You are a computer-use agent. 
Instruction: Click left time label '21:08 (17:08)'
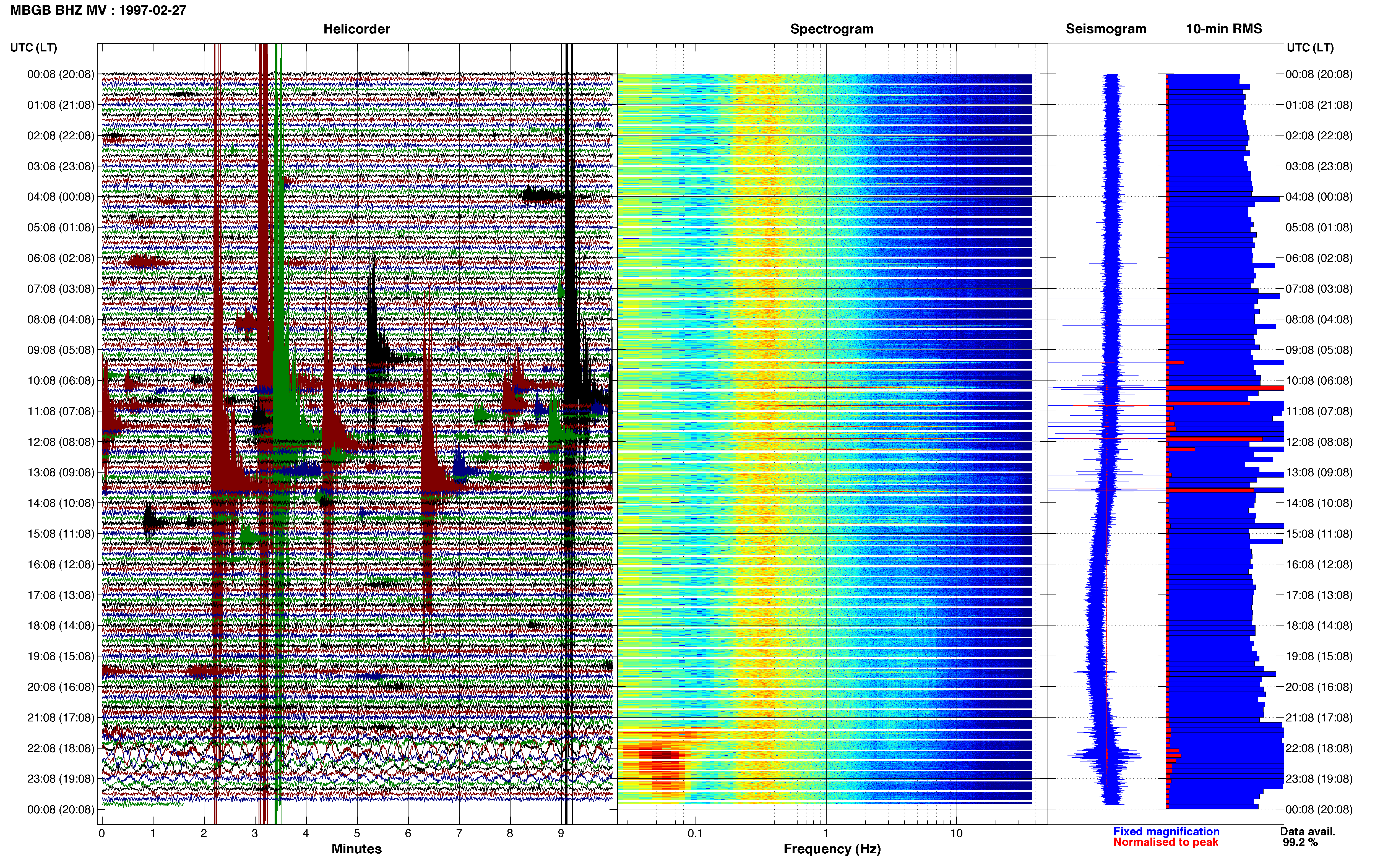(61, 718)
